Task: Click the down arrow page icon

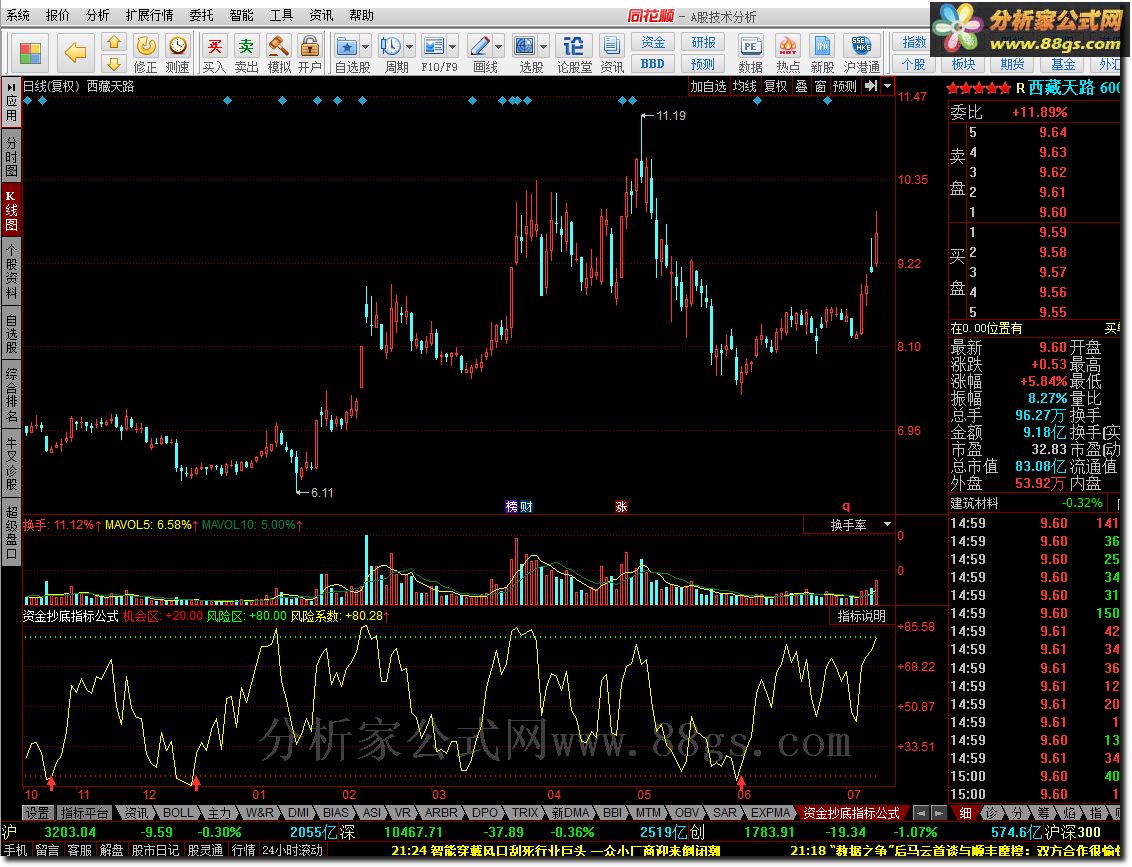Action: point(113,64)
